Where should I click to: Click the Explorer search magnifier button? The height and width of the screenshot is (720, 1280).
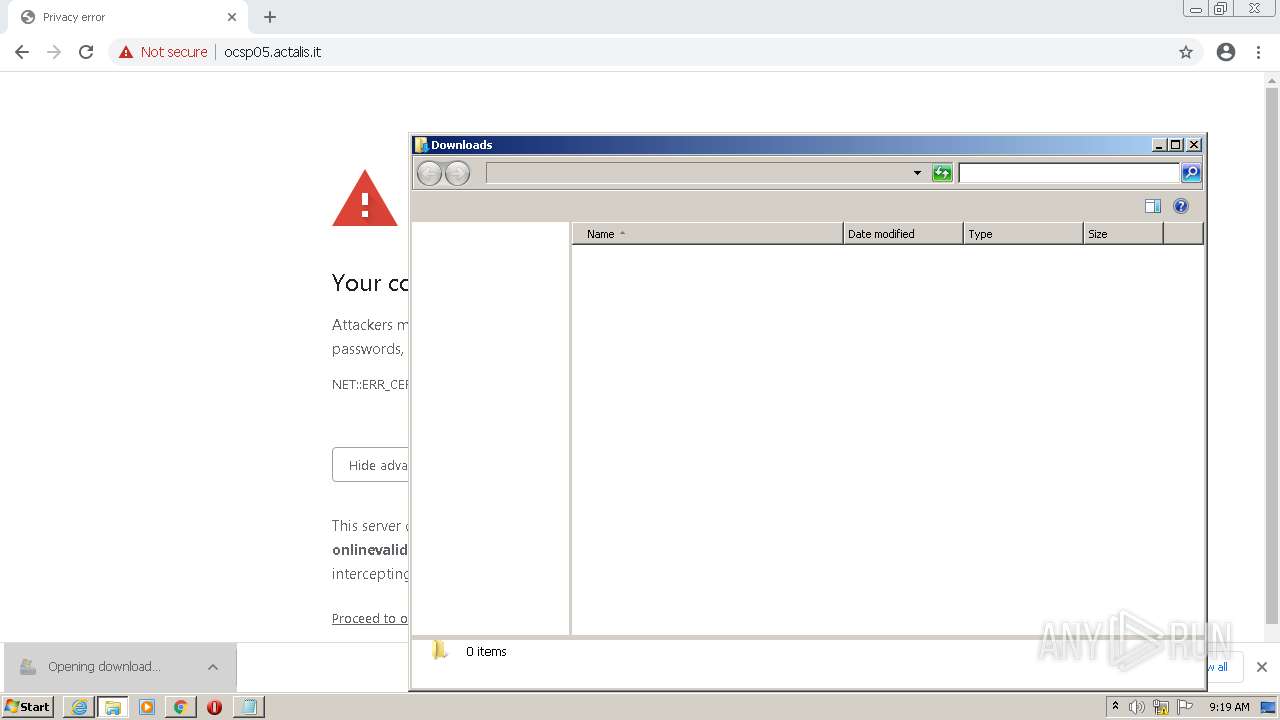tap(1191, 173)
